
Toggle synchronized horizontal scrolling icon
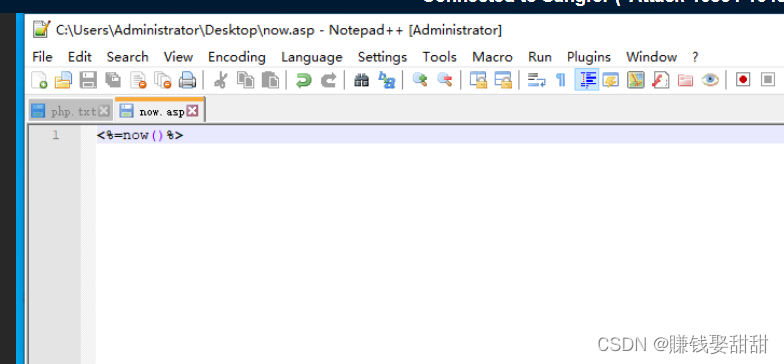(503, 80)
